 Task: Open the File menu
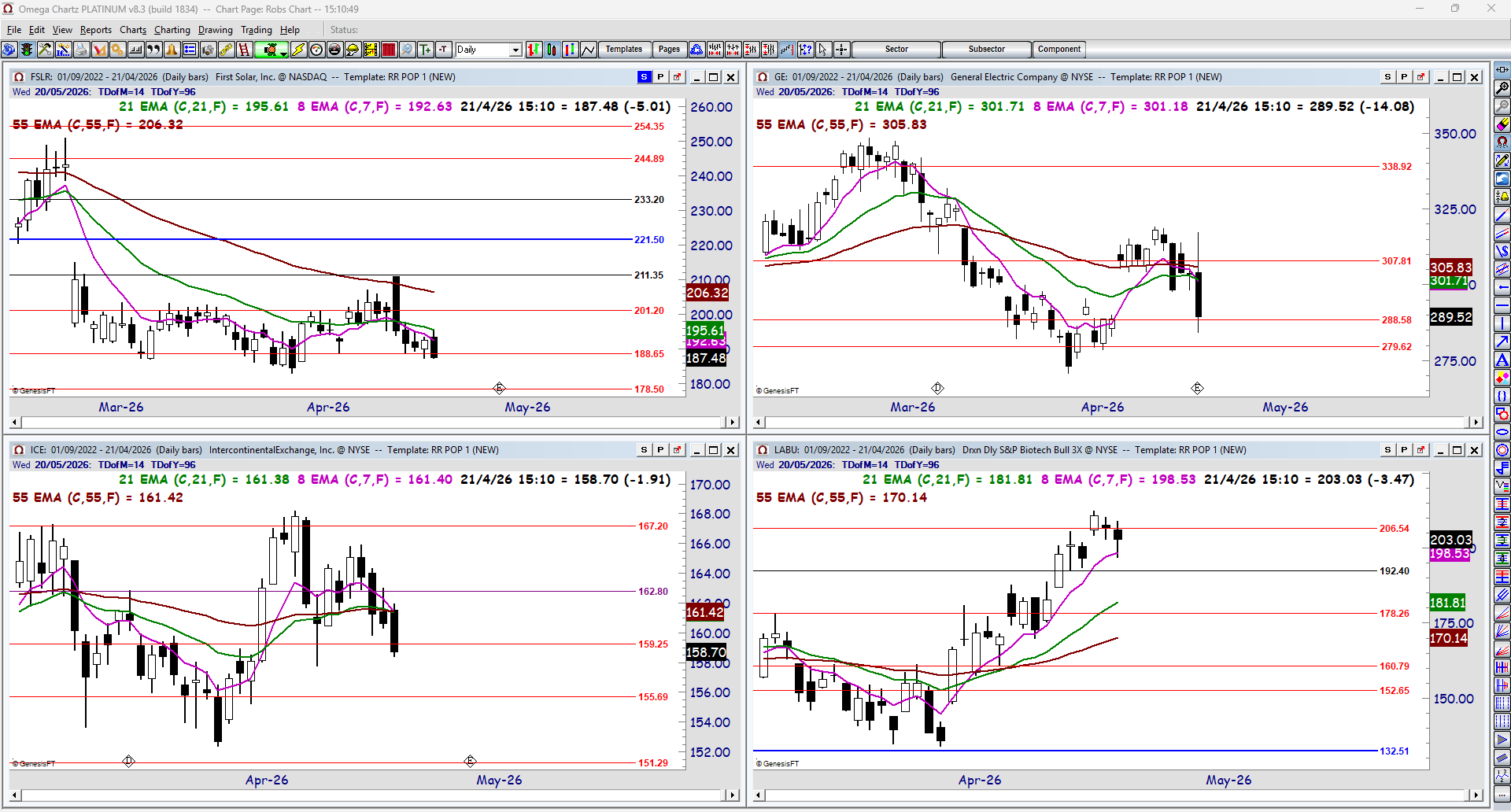(x=14, y=30)
